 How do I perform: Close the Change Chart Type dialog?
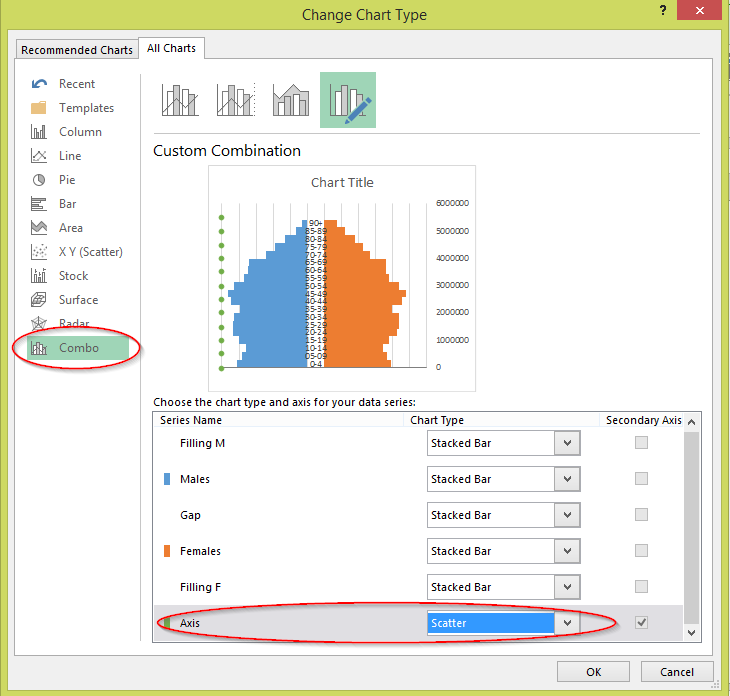pyautogui.click(x=699, y=10)
